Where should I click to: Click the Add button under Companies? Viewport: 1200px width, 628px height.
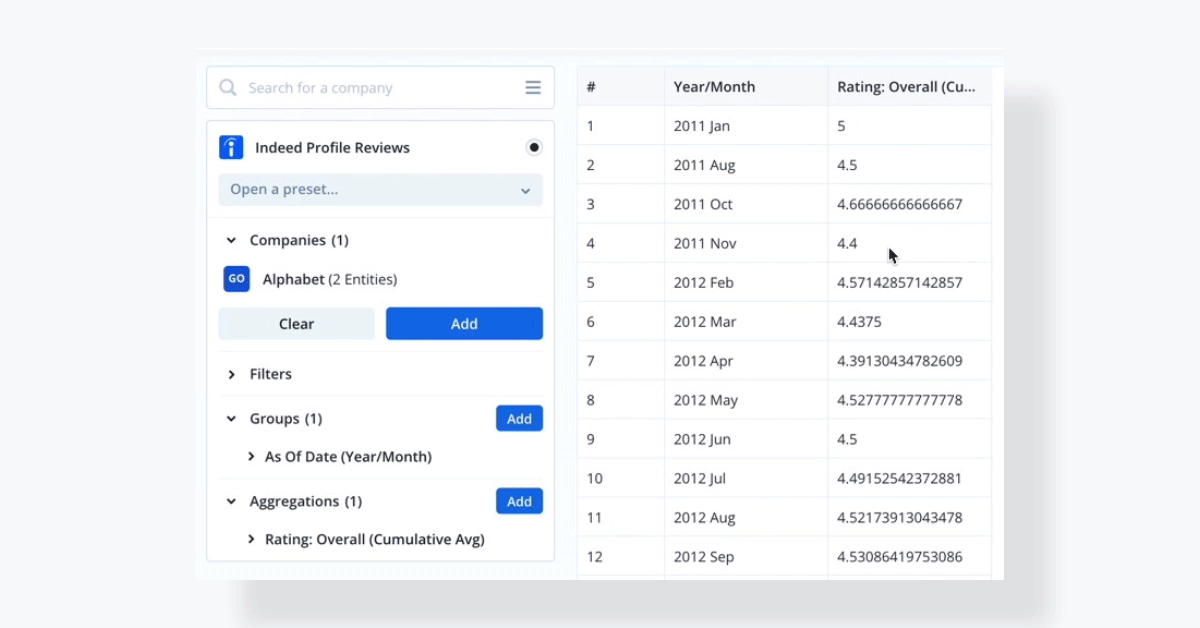click(x=464, y=324)
